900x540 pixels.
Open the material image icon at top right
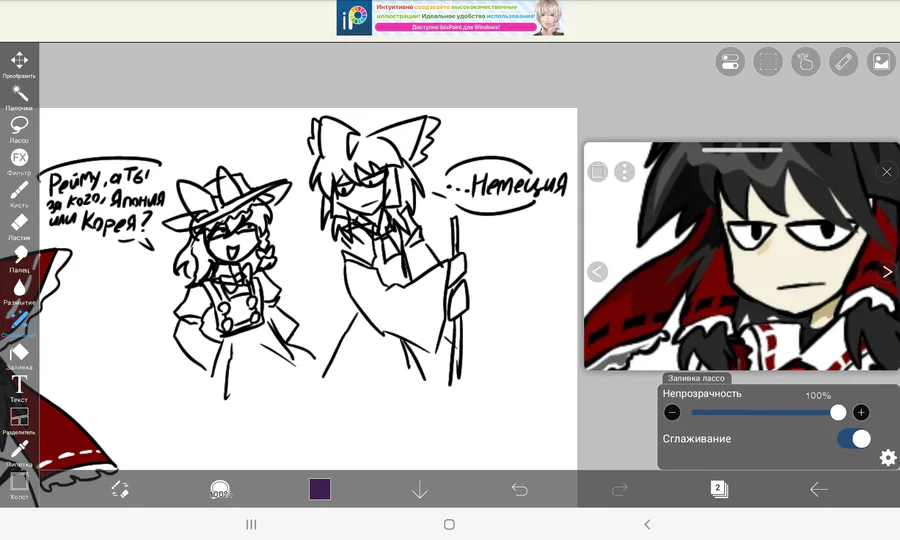click(882, 61)
